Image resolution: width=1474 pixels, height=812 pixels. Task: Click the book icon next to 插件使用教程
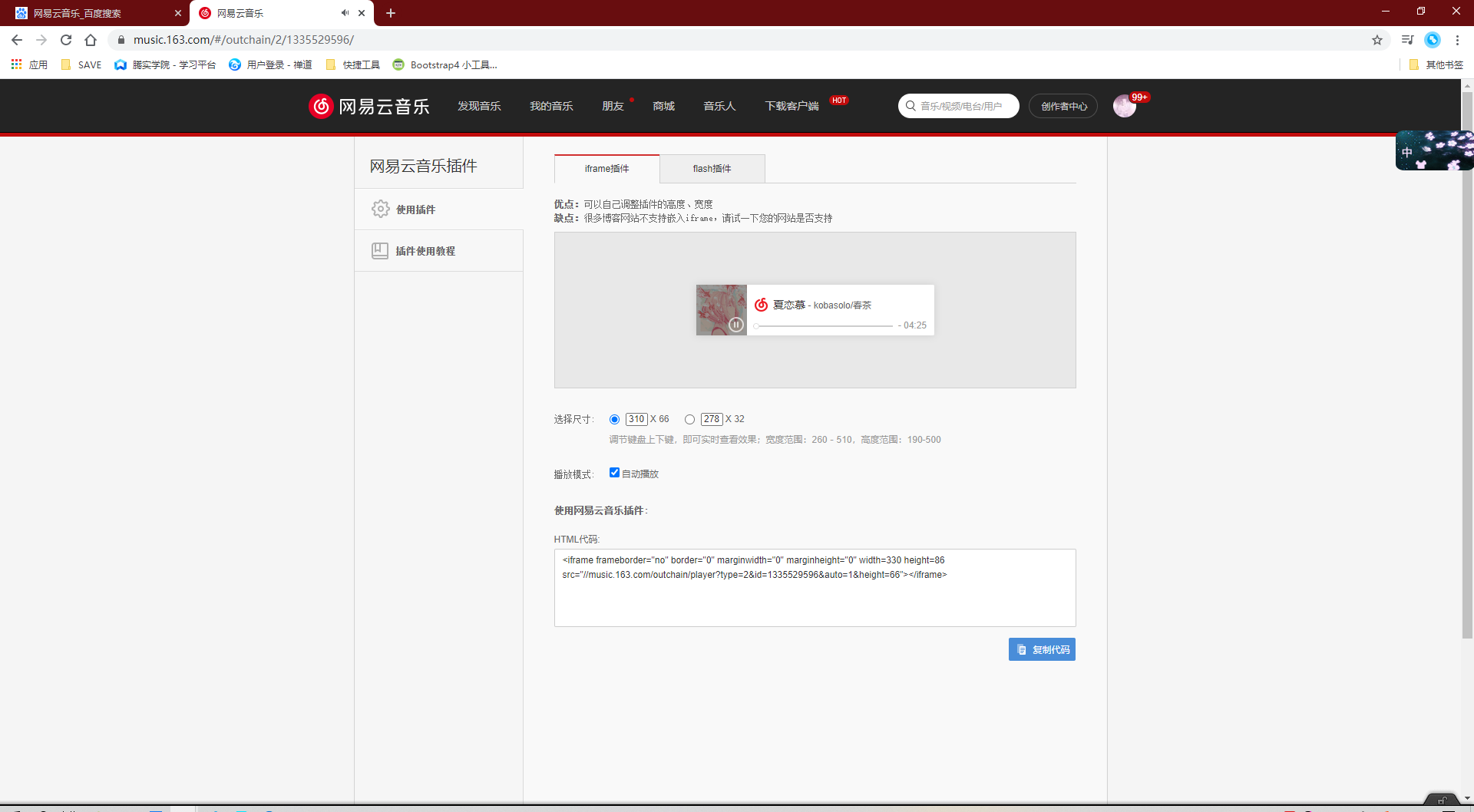point(380,250)
